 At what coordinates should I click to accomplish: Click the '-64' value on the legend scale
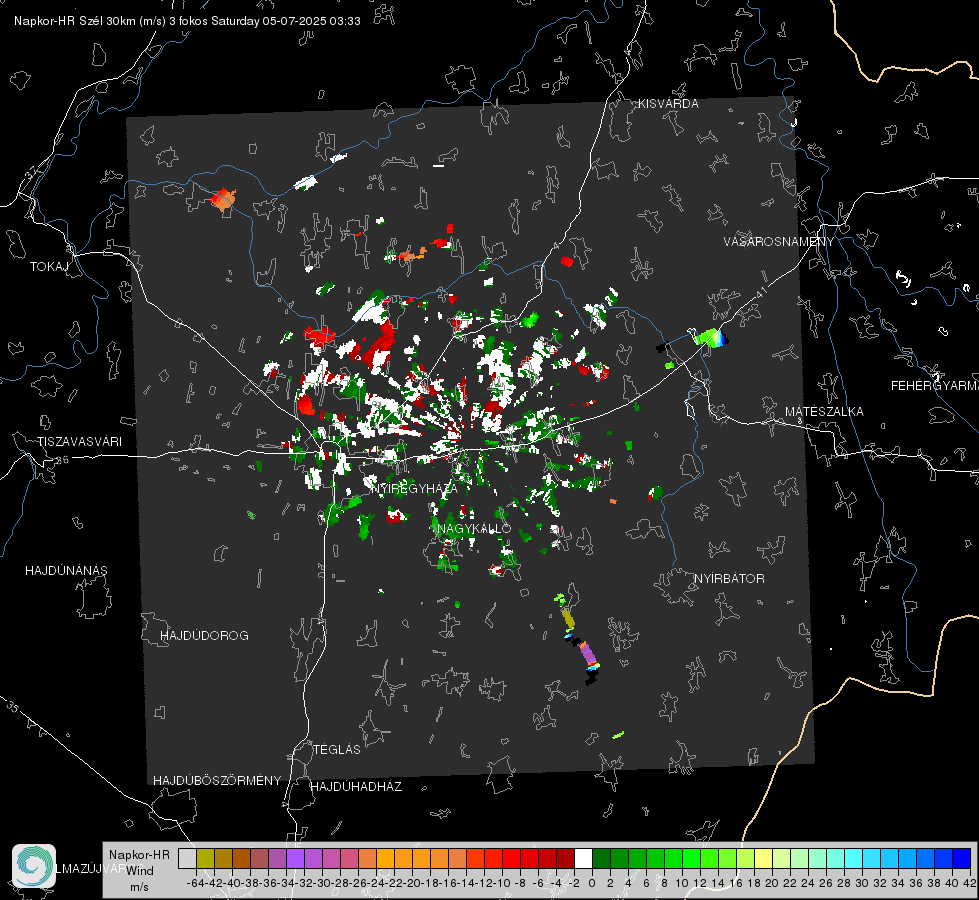point(196,883)
